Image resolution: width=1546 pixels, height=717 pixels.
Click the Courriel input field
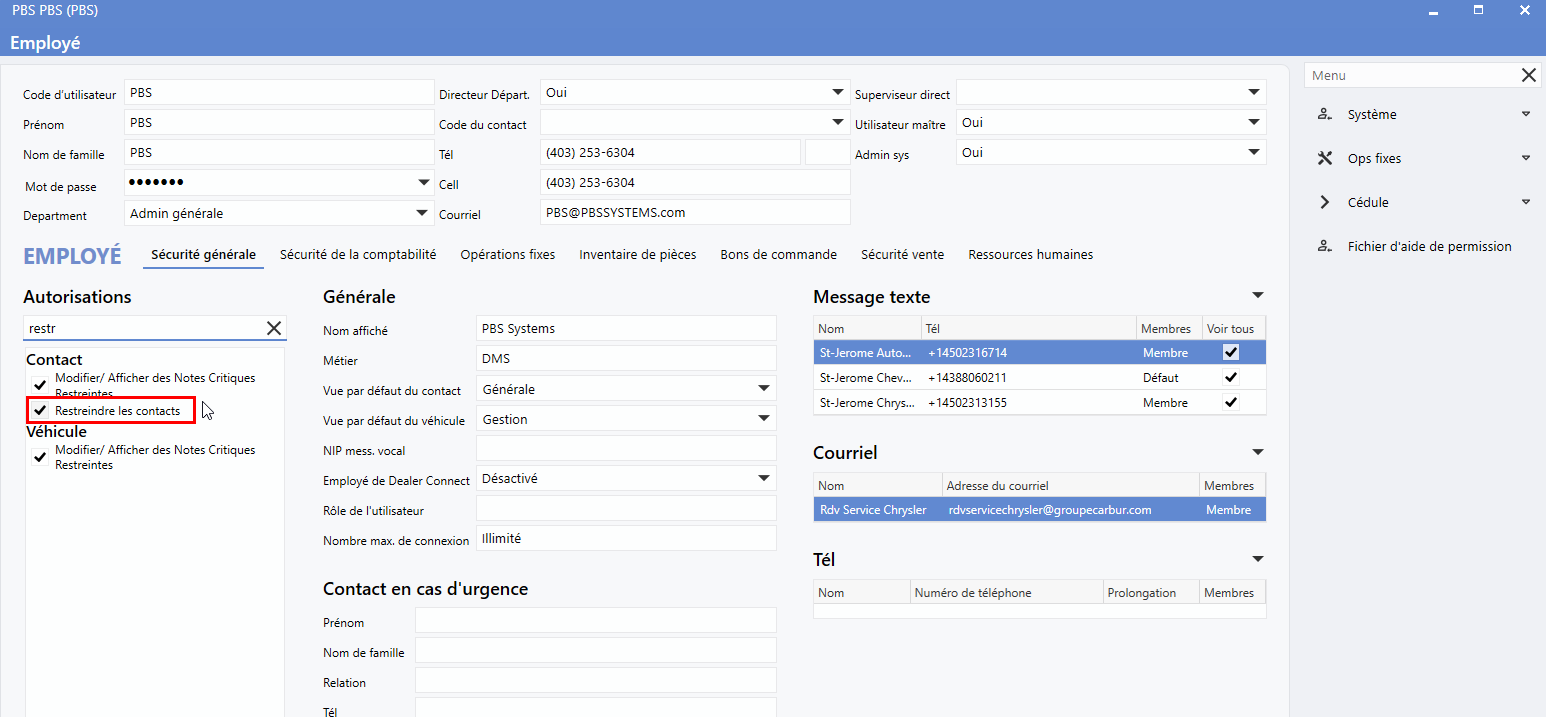click(x=694, y=213)
